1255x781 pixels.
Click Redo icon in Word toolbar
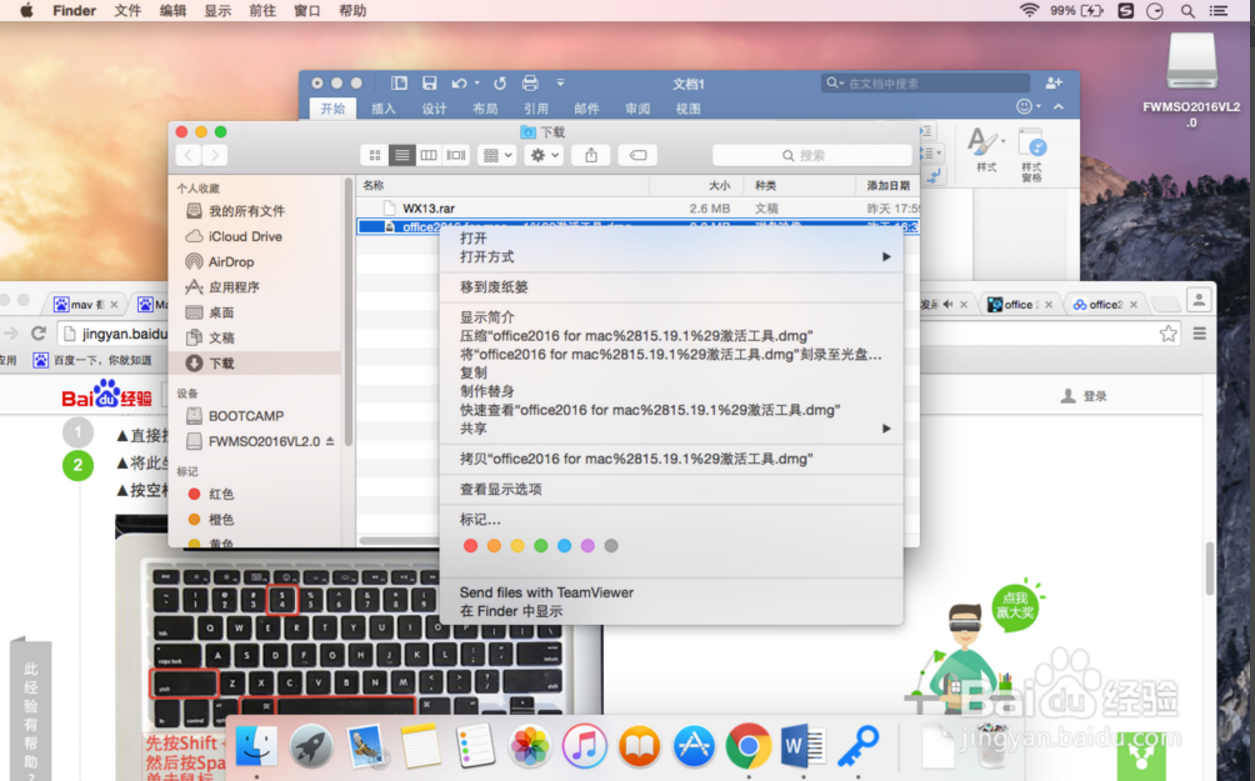(500, 83)
